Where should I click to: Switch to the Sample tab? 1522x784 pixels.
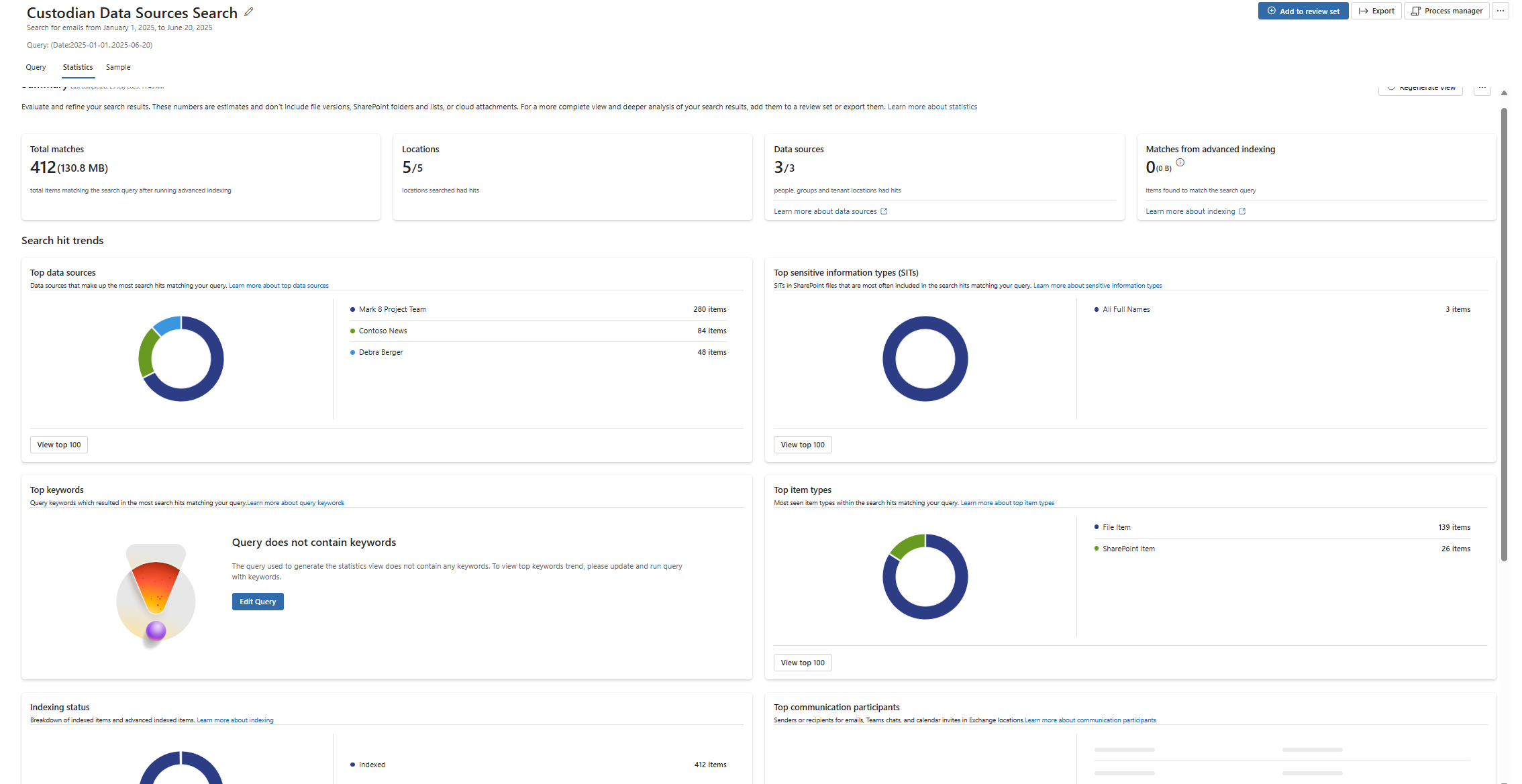point(118,67)
